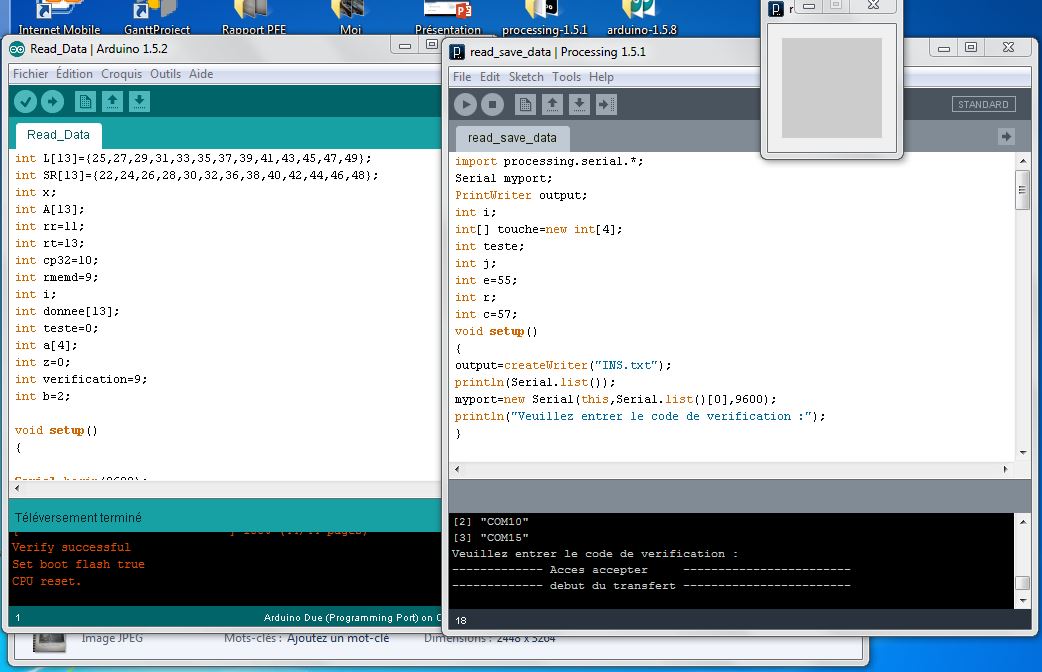Screen dimensions: 1042x672
Task: Open the Internet Mobile desktop shortcut
Action: (59, 18)
